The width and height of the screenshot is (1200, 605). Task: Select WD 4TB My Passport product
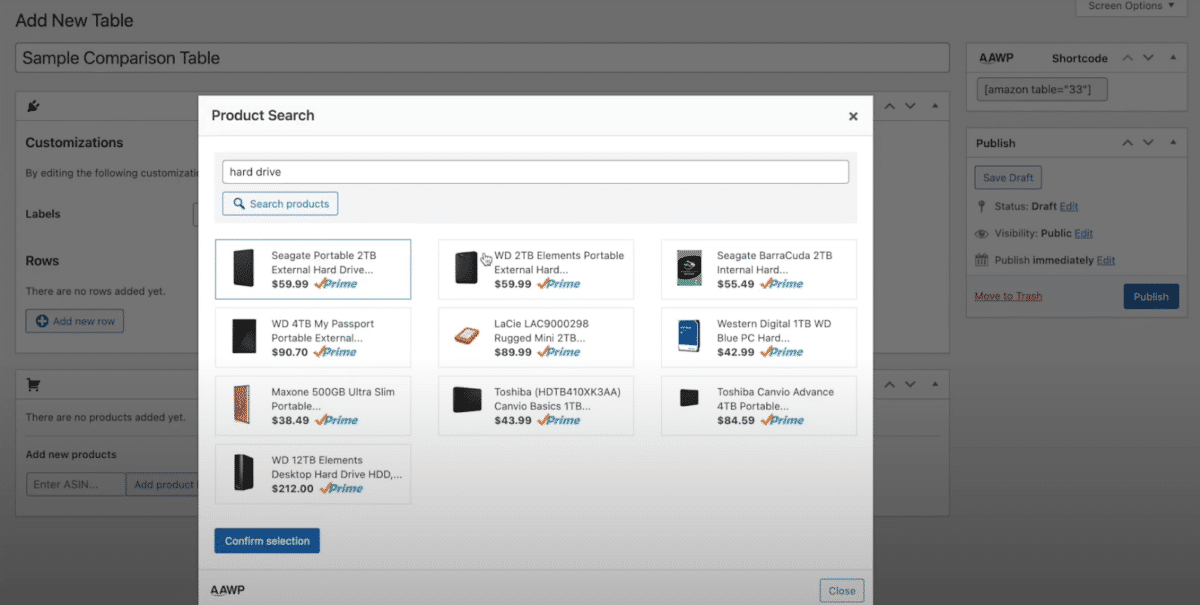click(x=313, y=337)
